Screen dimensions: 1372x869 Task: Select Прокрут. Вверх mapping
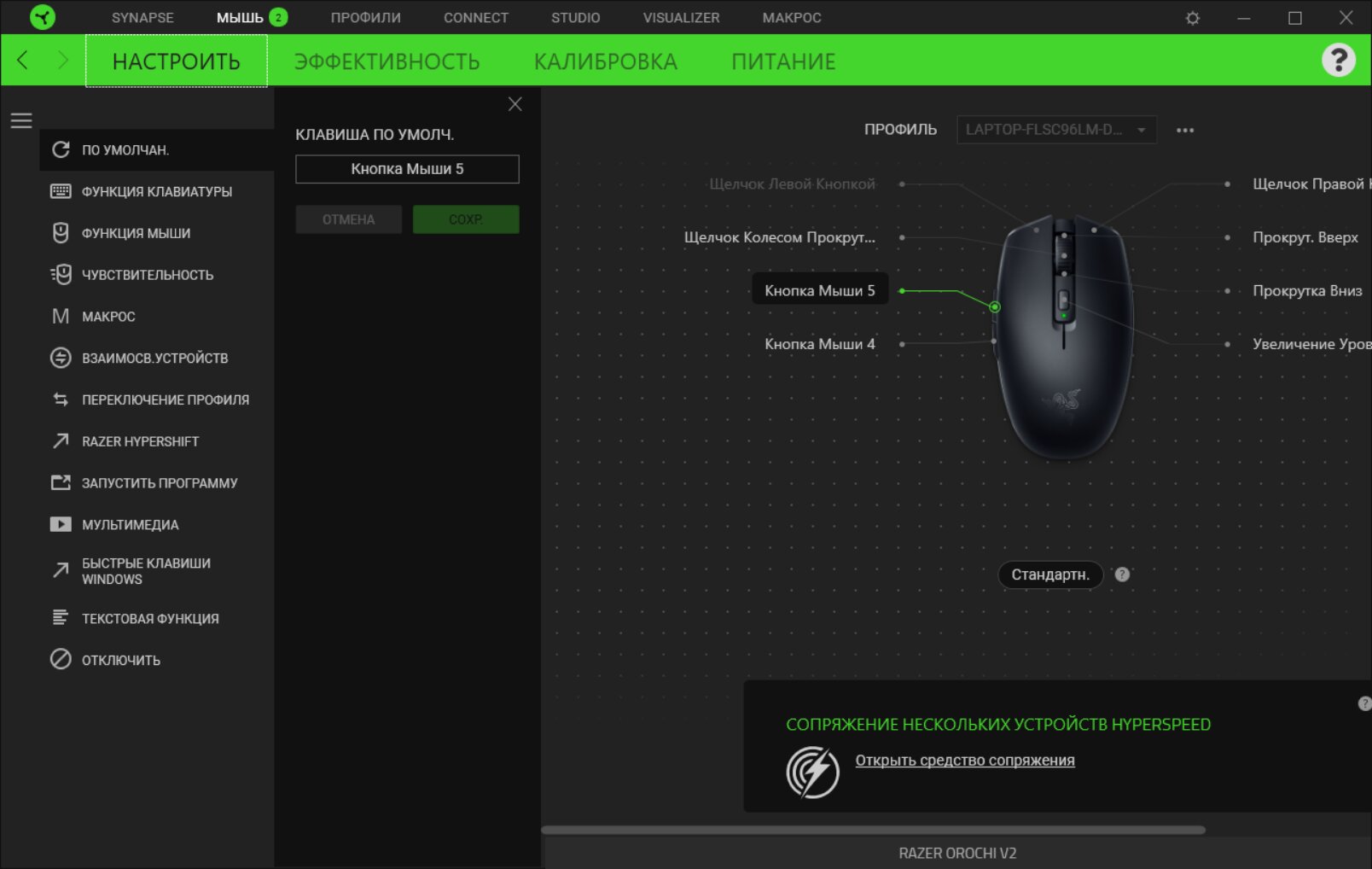tap(1305, 237)
